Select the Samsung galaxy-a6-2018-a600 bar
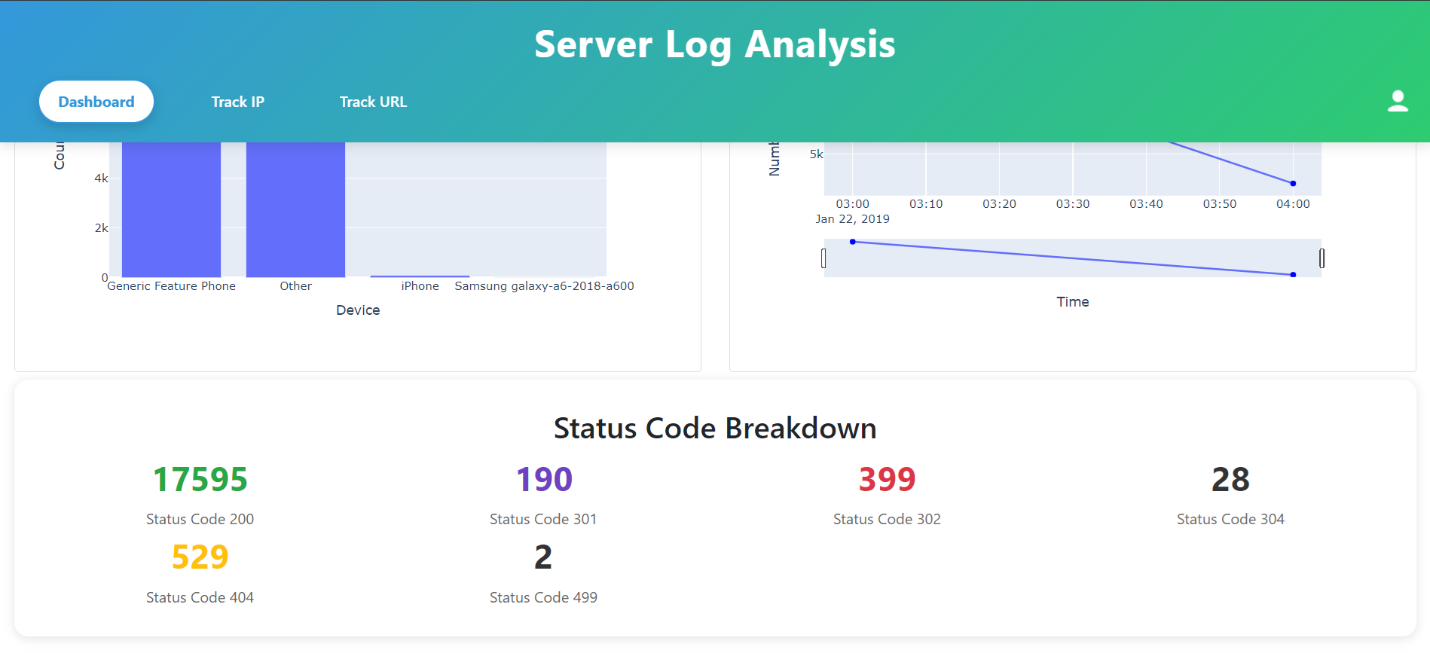 pyautogui.click(x=544, y=275)
